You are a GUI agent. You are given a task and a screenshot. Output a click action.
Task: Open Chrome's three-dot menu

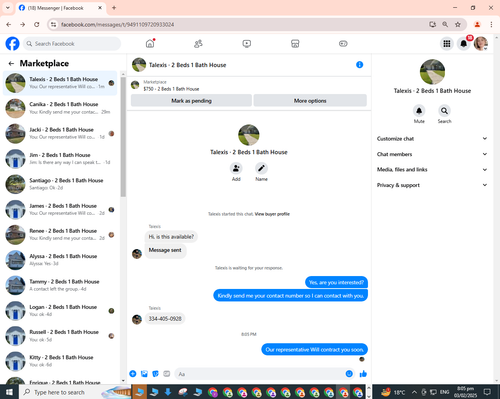491,24
